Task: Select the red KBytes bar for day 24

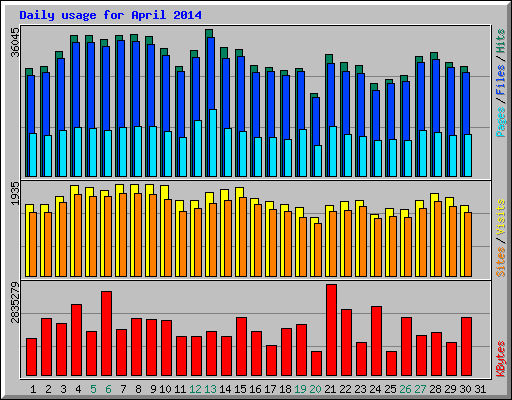Action: [x=376, y=341]
